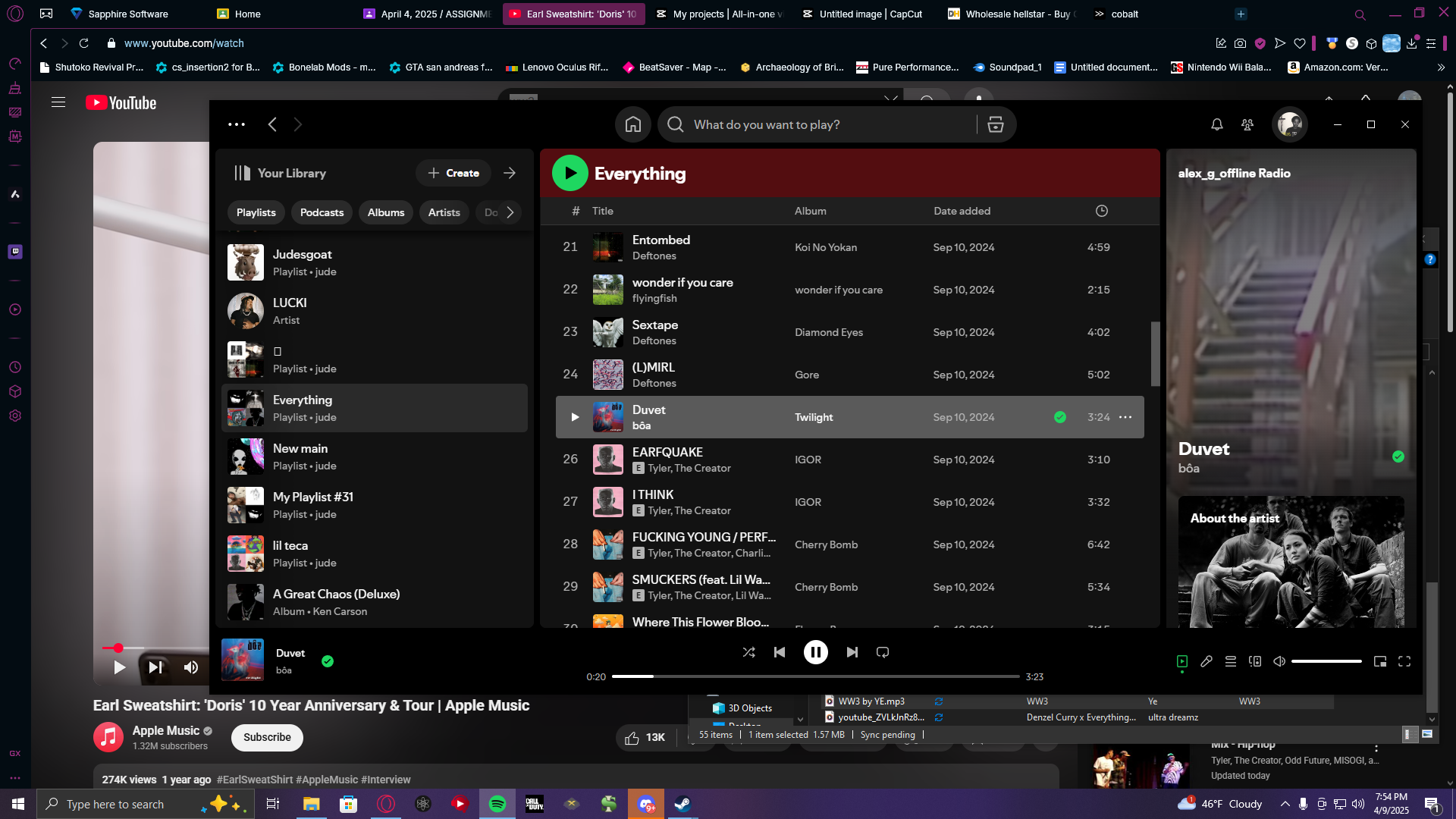Adjust the Spotify volume slider
The height and width of the screenshot is (819, 1456).
(x=1326, y=661)
